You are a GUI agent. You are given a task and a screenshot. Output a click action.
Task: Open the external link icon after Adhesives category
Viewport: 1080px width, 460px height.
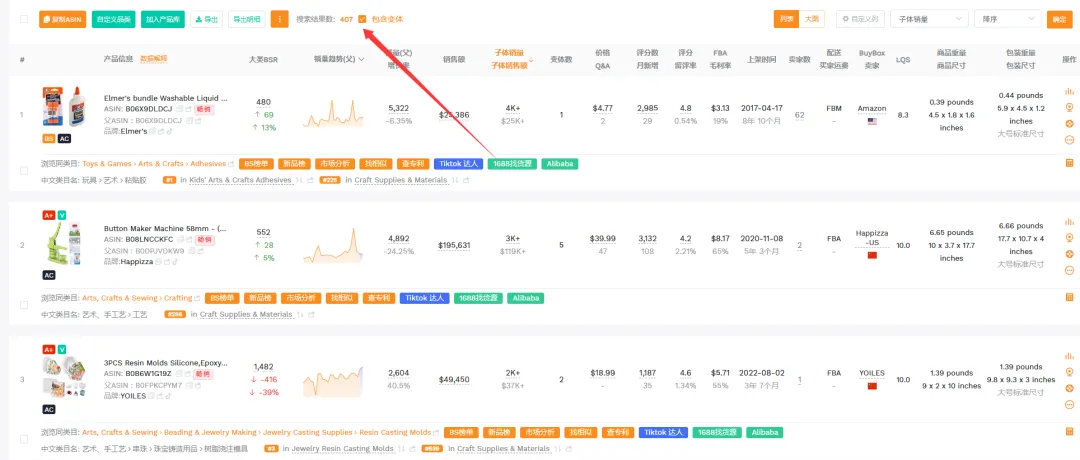coord(231,164)
